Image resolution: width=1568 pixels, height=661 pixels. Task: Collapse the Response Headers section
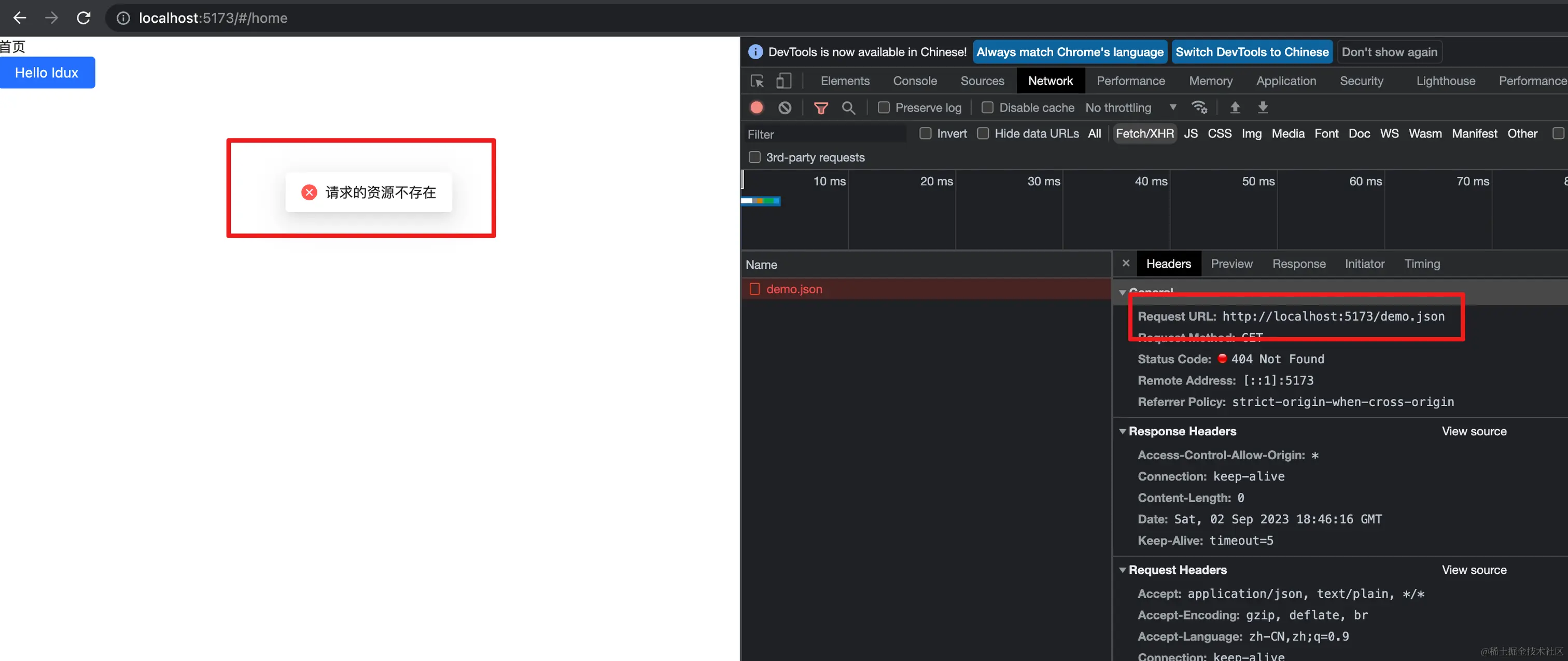pyautogui.click(x=1123, y=431)
